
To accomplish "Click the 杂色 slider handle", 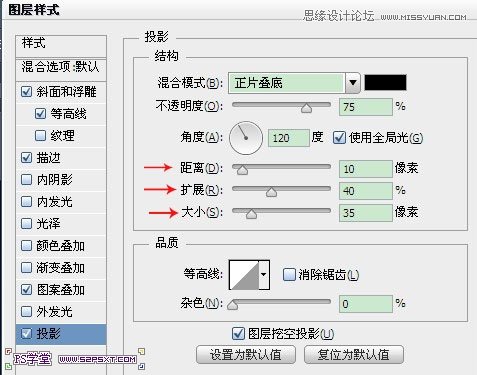I will click(x=232, y=305).
